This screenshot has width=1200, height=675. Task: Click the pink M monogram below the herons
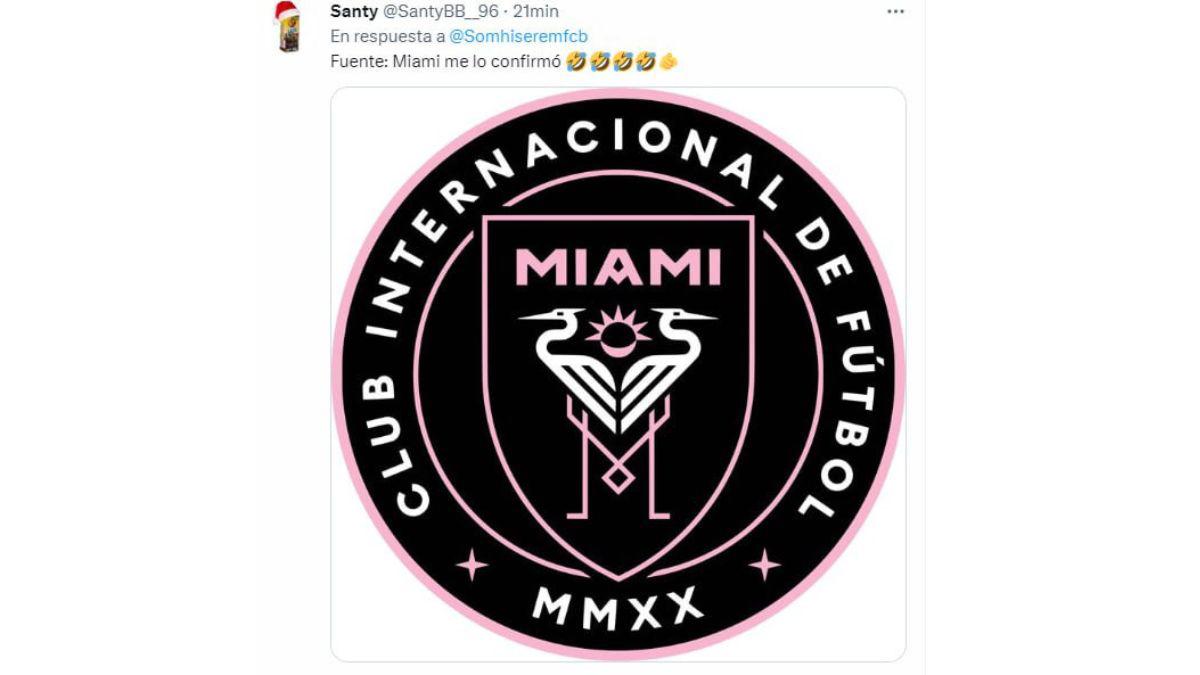618,458
